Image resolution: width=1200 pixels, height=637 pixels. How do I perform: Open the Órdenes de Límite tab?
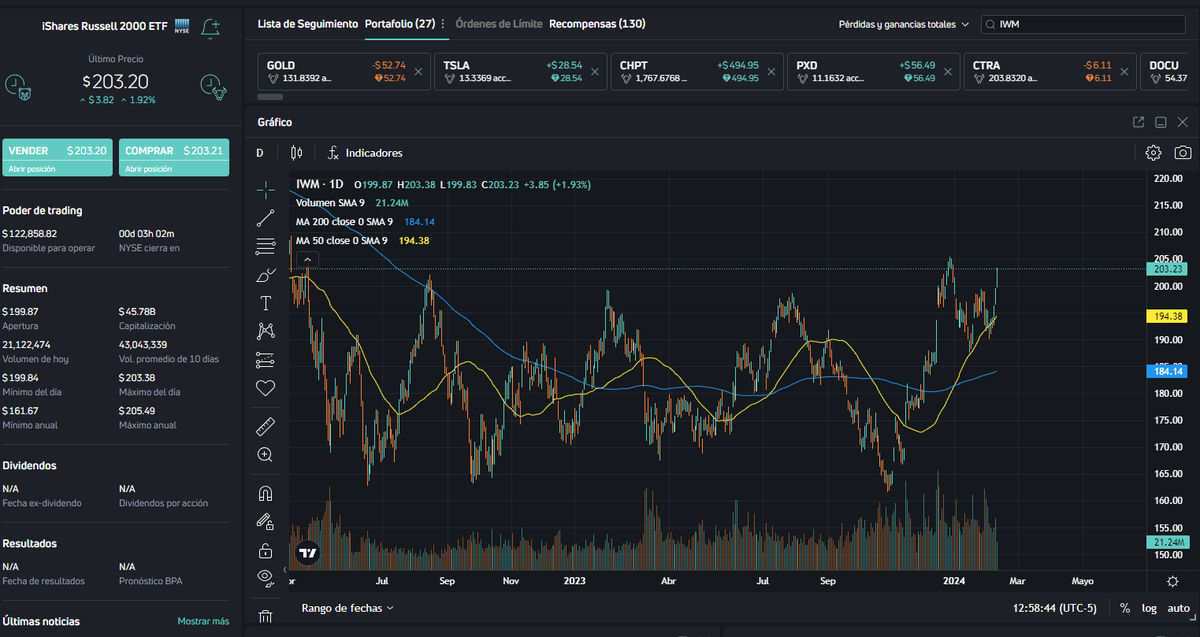498,23
